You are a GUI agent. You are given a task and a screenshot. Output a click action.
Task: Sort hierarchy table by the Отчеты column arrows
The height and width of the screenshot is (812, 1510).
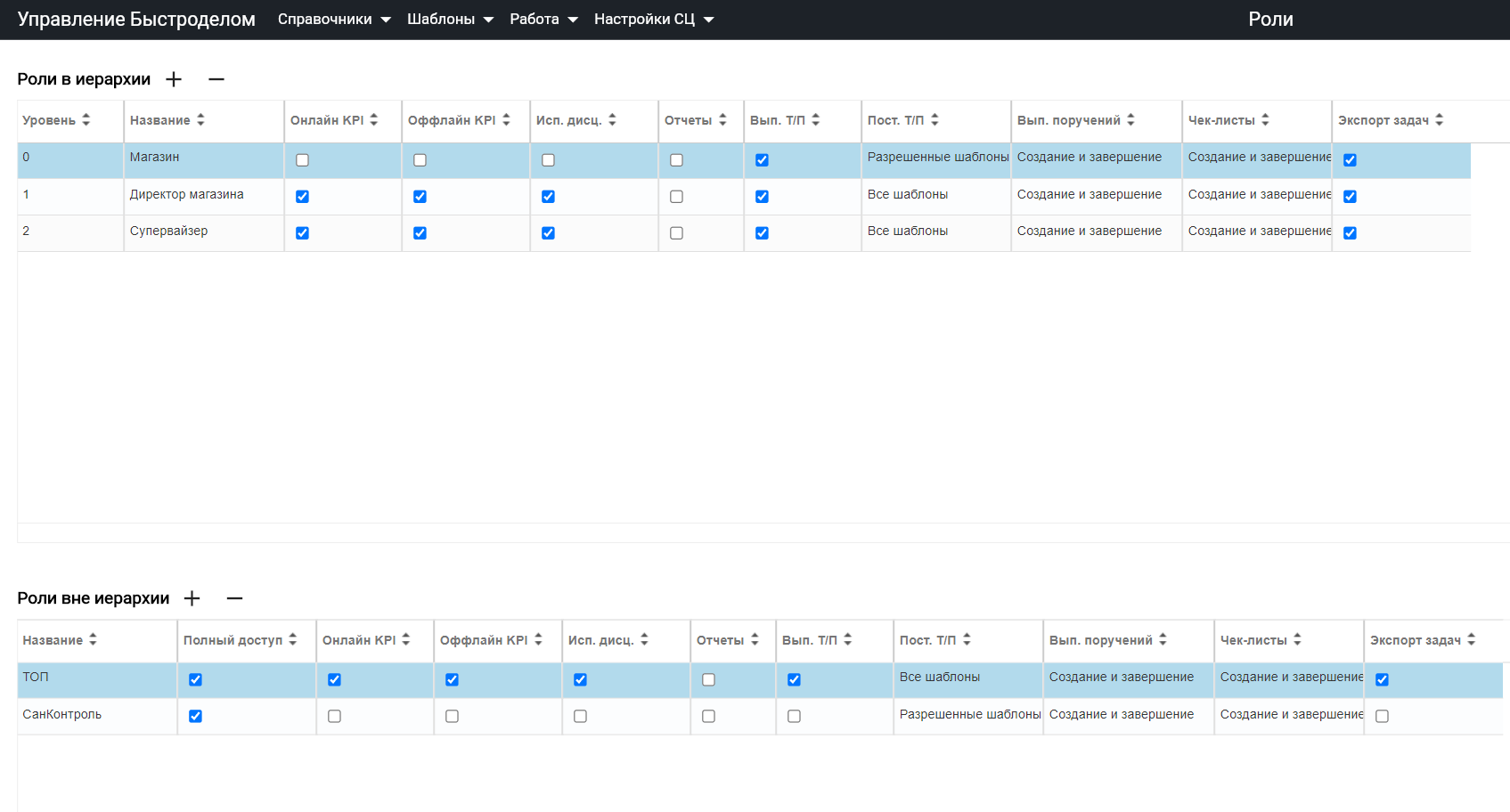pos(722,120)
